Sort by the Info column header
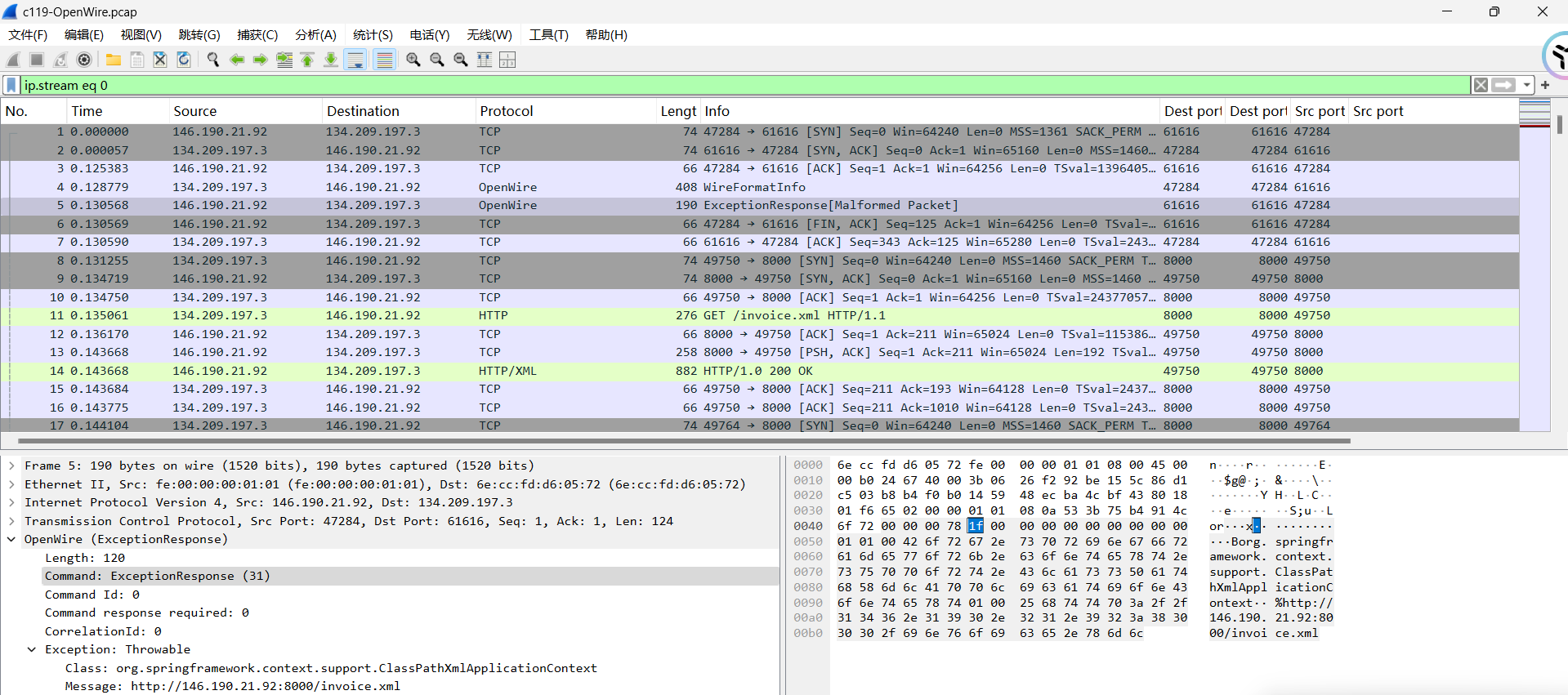Viewport: 1568px width, 695px height. click(x=930, y=111)
